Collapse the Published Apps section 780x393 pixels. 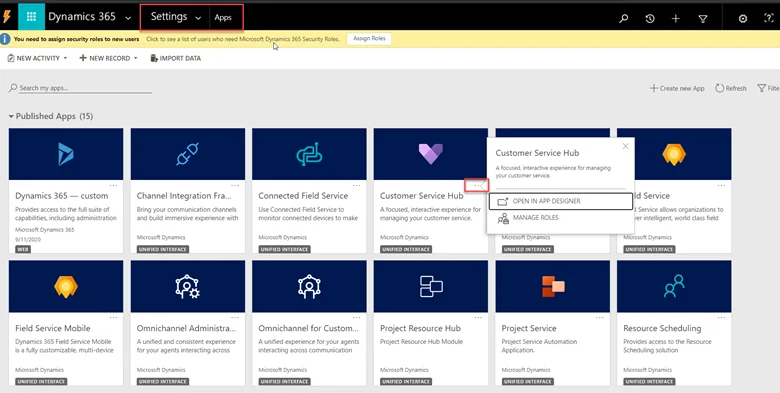coord(11,116)
